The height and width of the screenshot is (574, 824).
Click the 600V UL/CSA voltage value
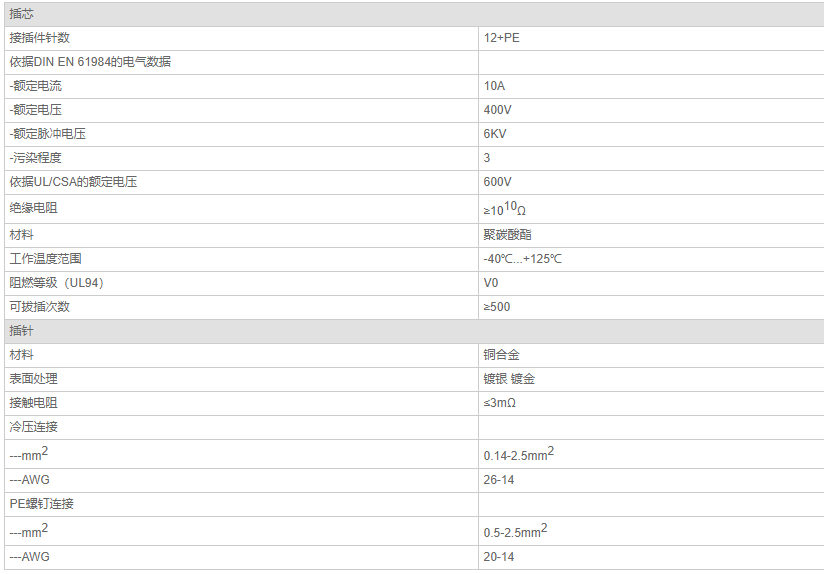coord(497,182)
